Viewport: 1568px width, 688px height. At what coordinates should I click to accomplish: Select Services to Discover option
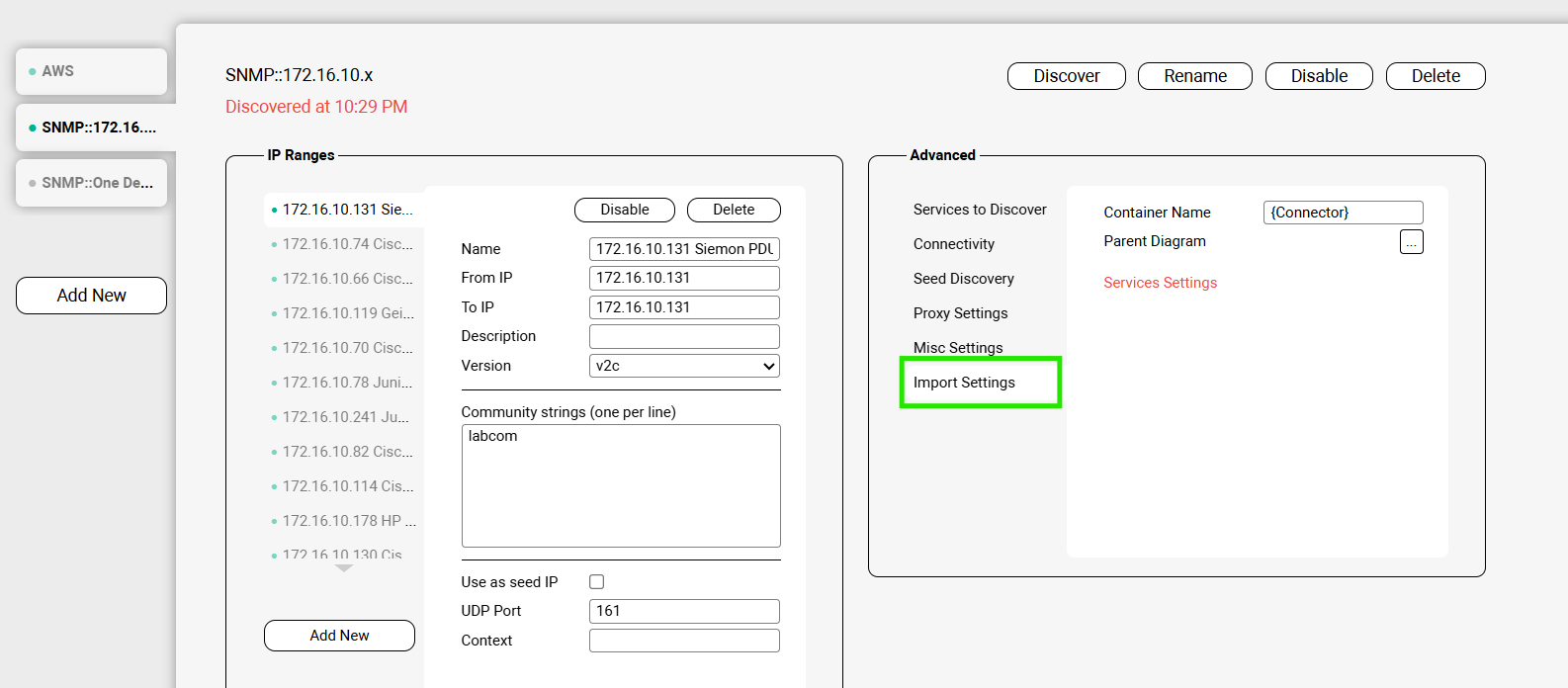coord(980,210)
